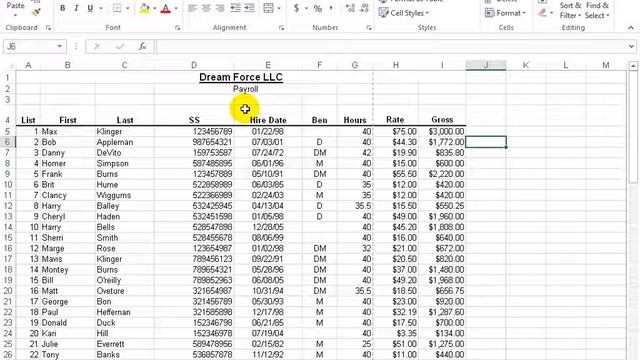Click the Hire Date column heading cell
The width and height of the screenshot is (640, 360).
(268, 120)
